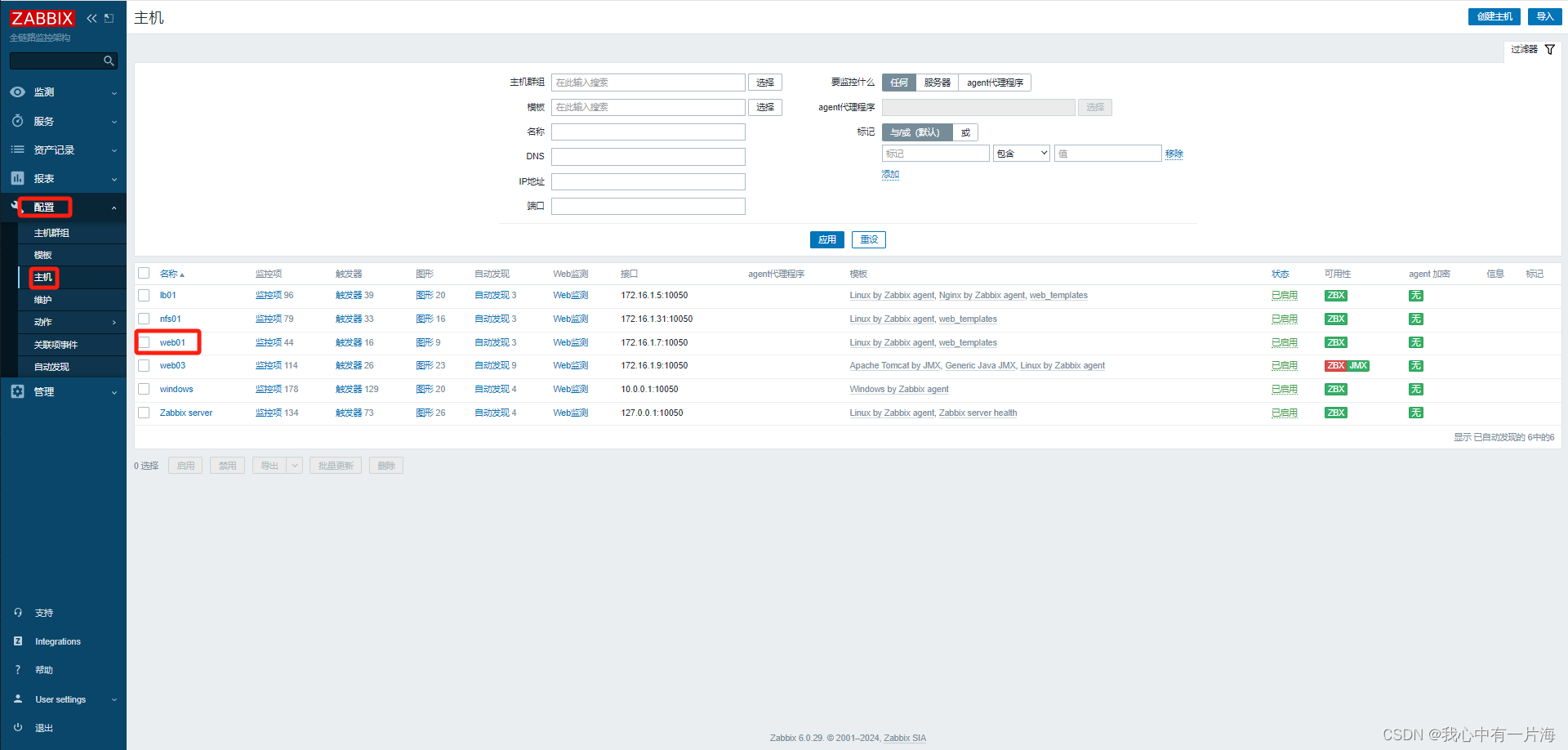Click the sidebar search box
This screenshot has width=1568, height=750.
(x=64, y=60)
